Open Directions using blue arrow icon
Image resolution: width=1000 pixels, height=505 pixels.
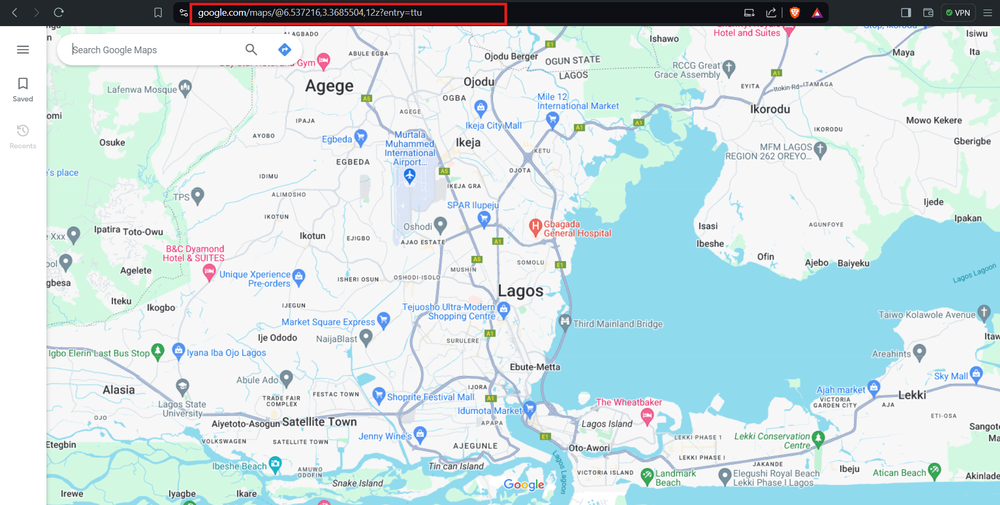[284, 50]
